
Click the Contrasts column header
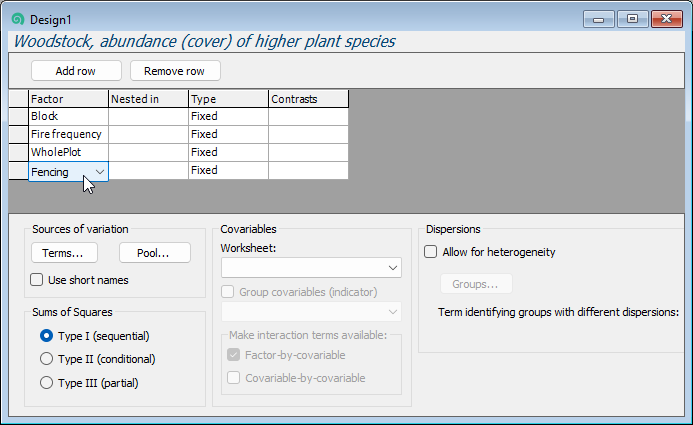[x=308, y=99]
